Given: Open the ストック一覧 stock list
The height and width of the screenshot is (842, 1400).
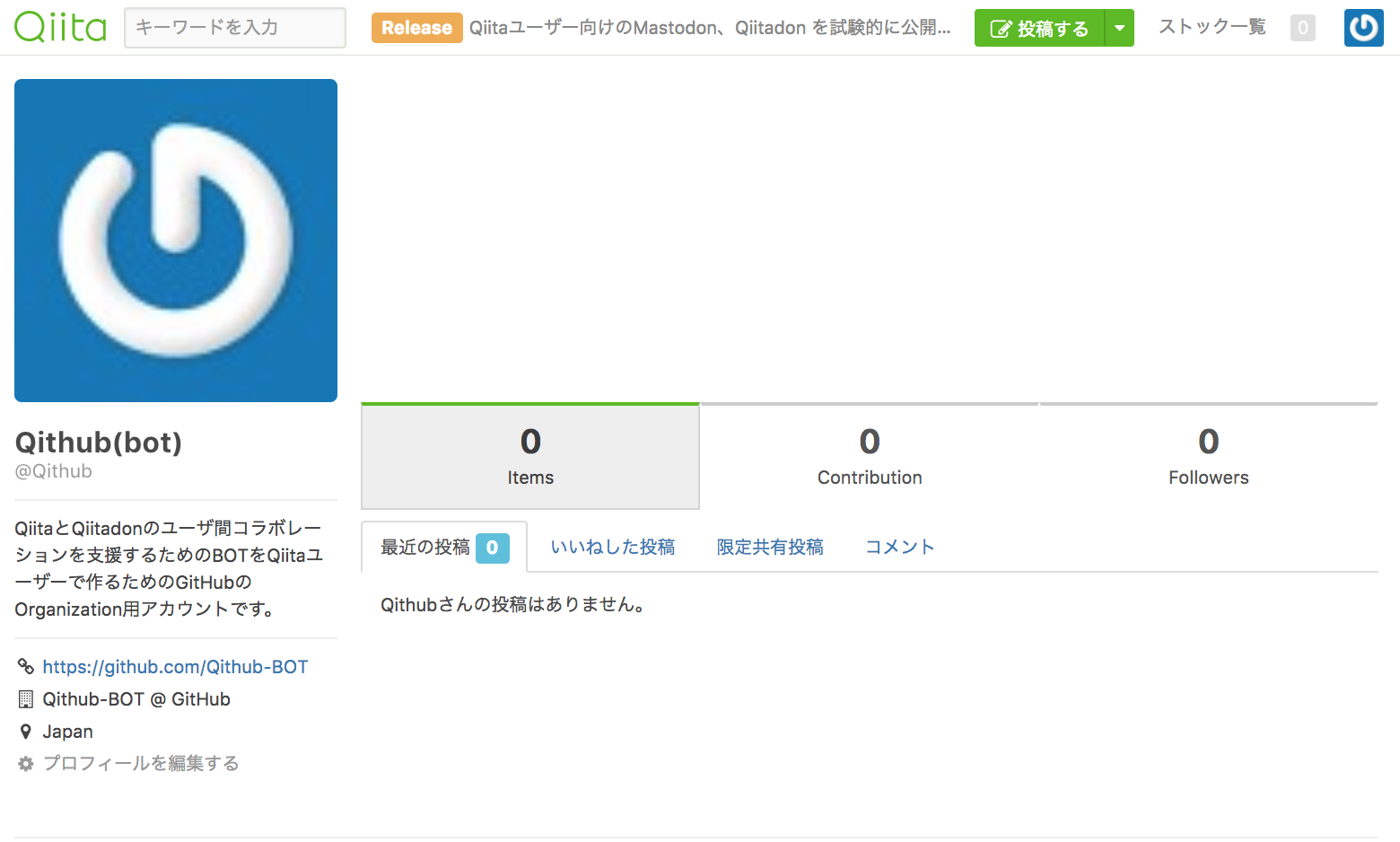Looking at the screenshot, I should click(1212, 27).
